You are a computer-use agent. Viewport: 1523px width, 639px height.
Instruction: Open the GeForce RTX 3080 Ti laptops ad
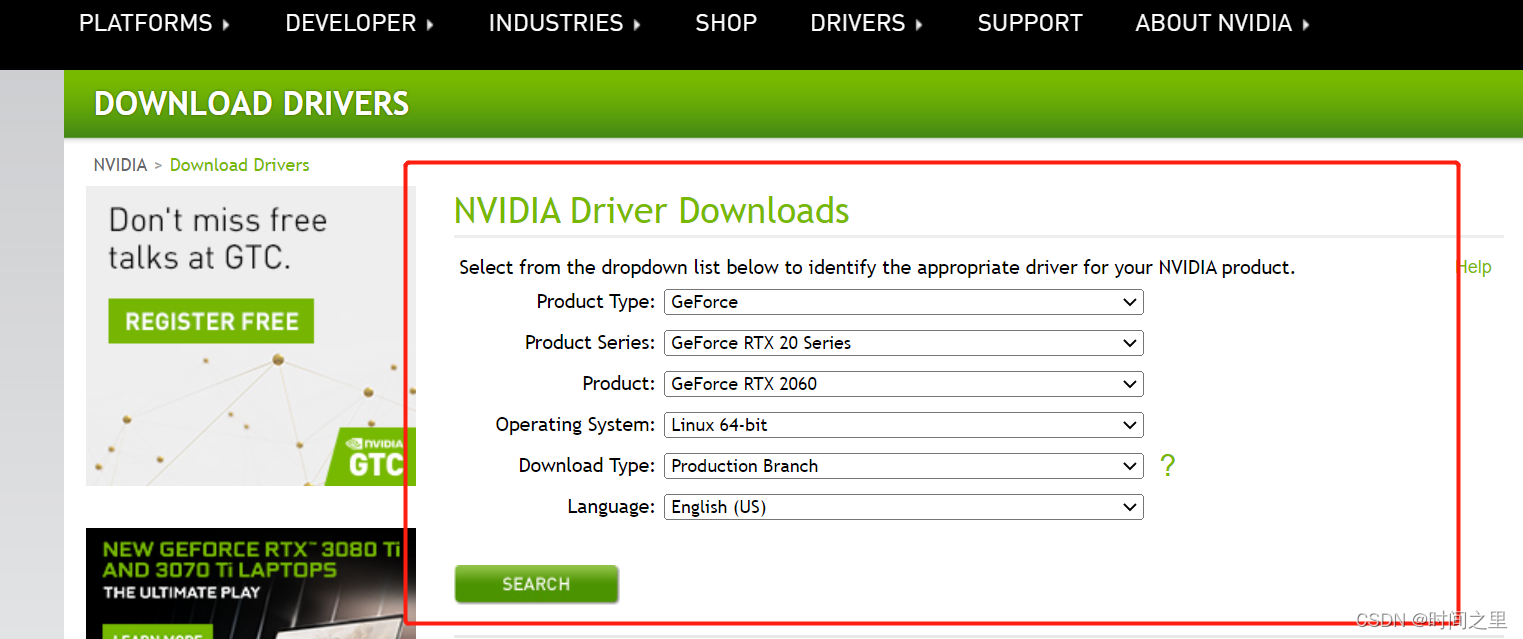tap(250, 583)
